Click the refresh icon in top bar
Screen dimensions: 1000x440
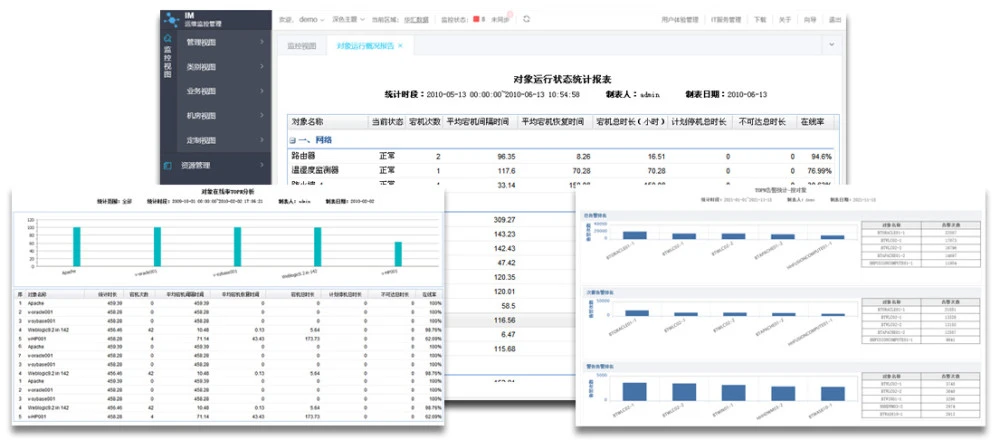click(x=526, y=19)
